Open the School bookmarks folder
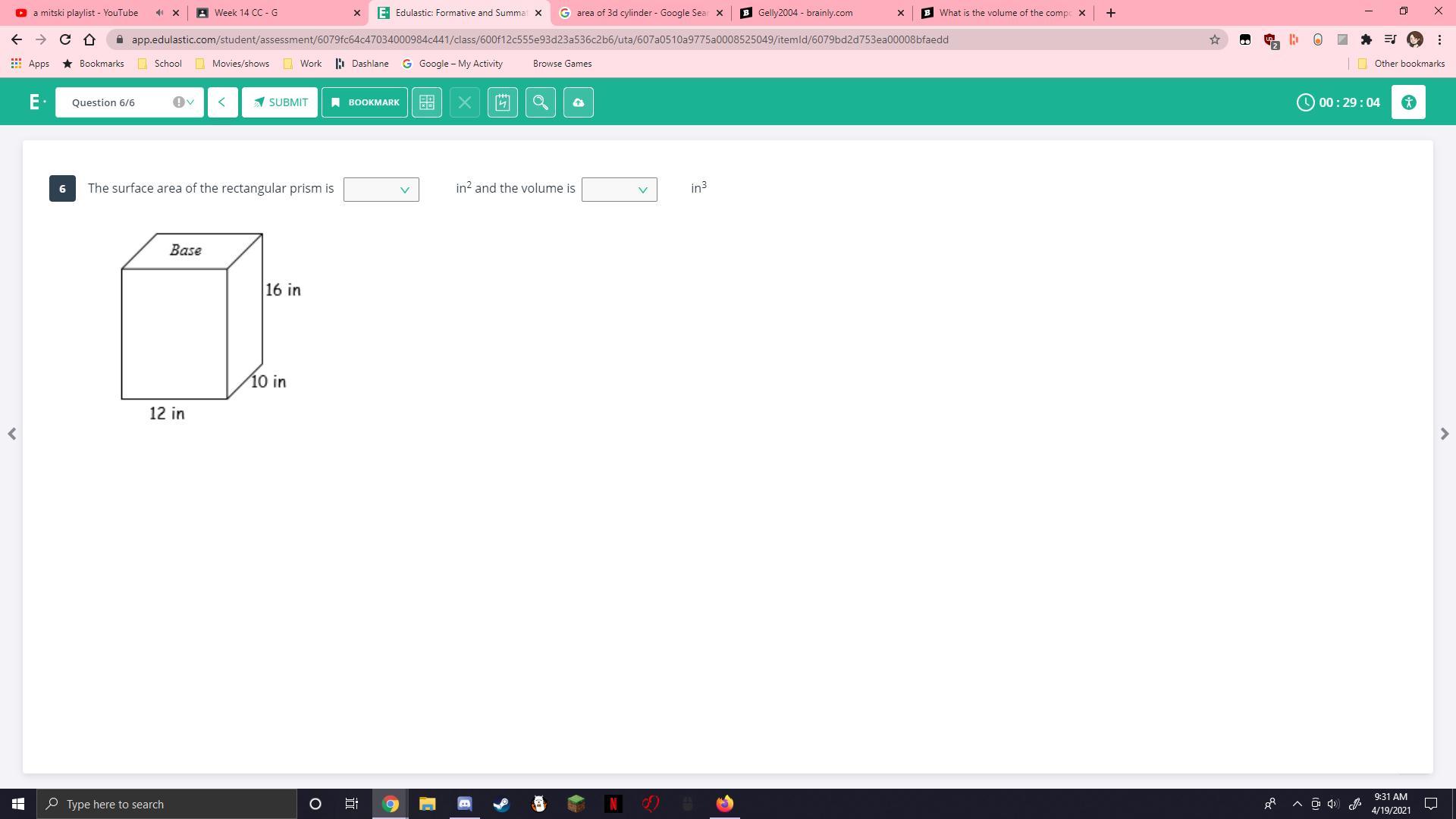This screenshot has height=819, width=1456. 160,64
